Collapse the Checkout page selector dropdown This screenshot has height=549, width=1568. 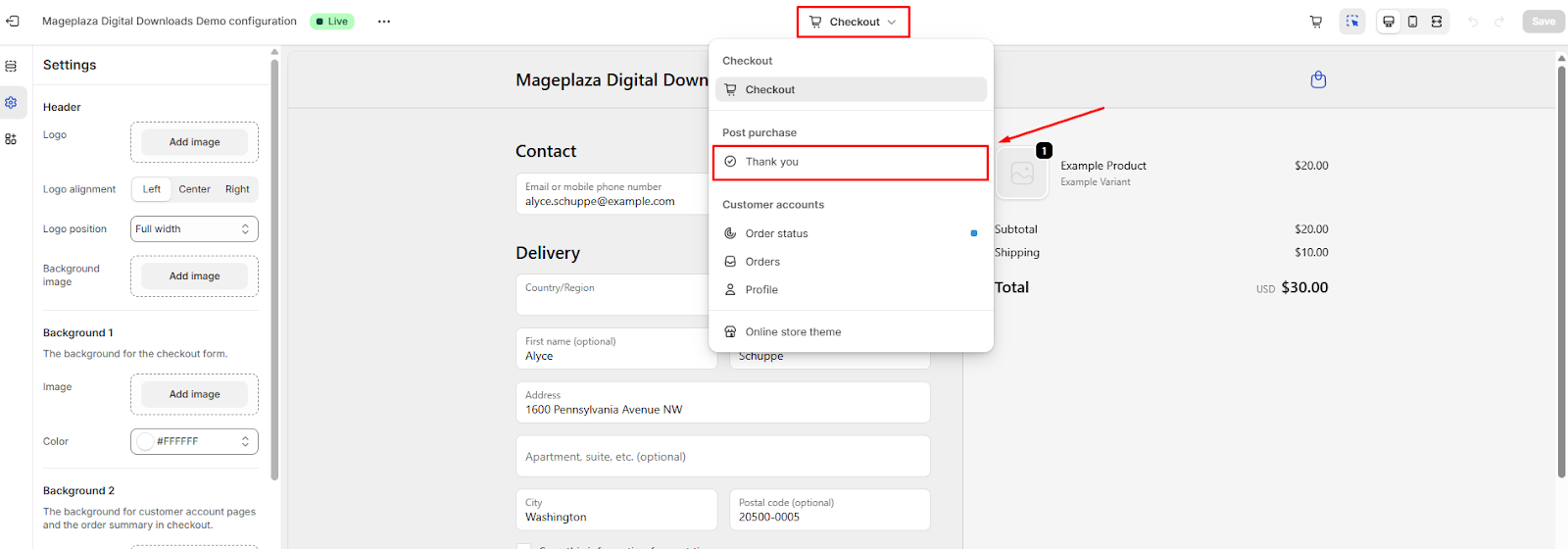pos(854,22)
